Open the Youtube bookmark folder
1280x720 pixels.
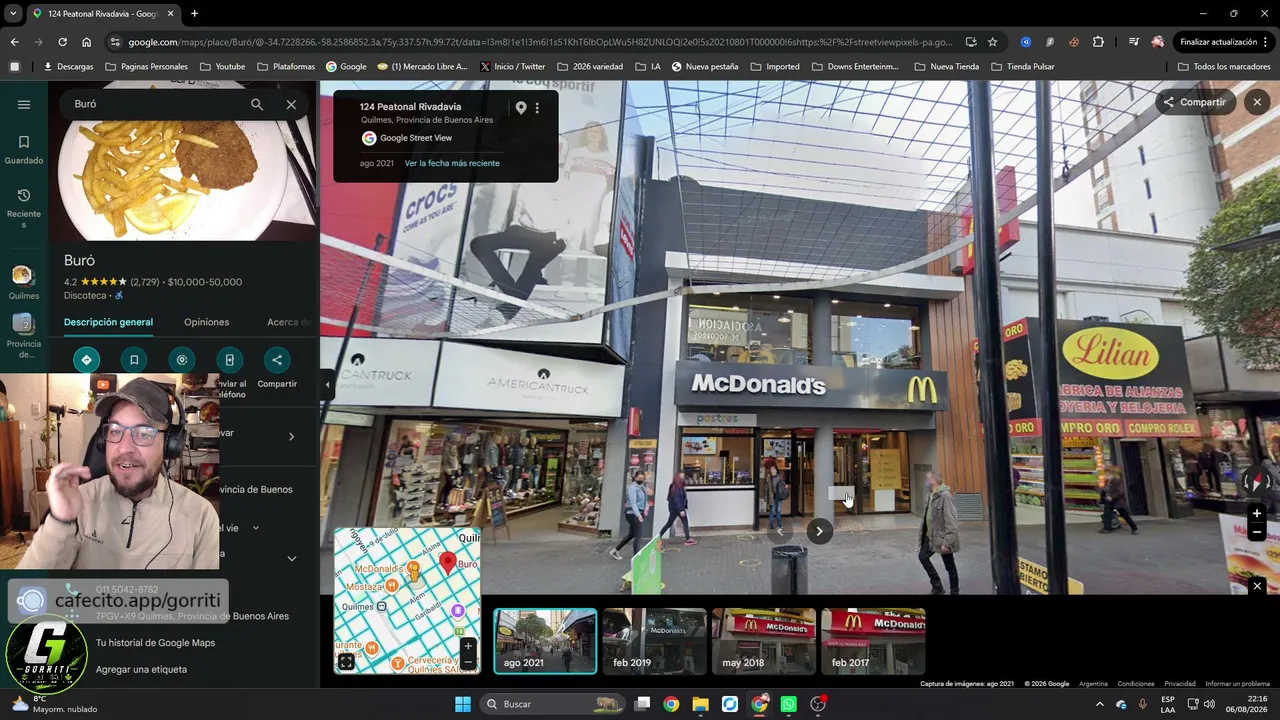click(222, 67)
